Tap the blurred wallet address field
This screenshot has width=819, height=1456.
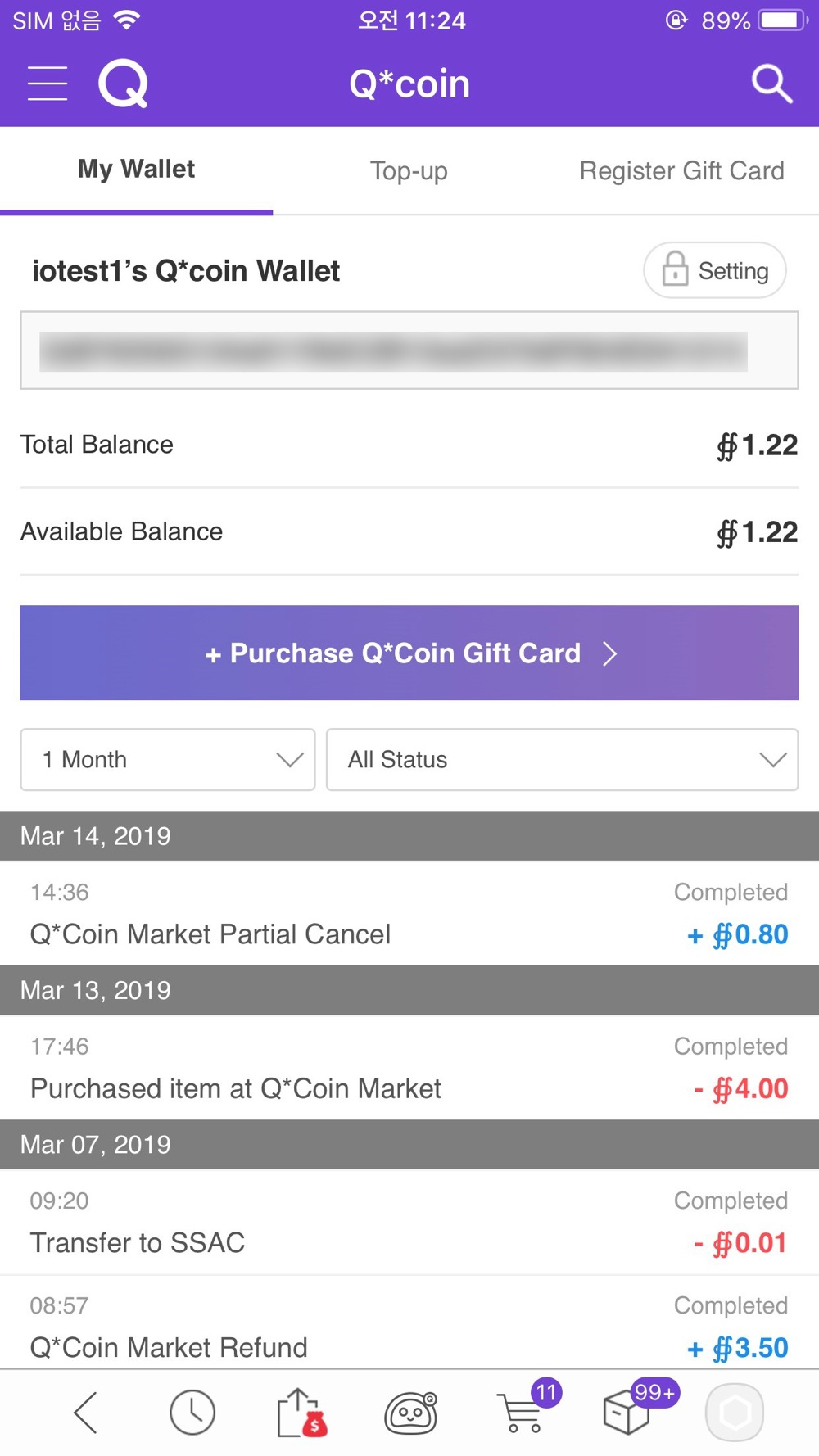click(x=409, y=350)
